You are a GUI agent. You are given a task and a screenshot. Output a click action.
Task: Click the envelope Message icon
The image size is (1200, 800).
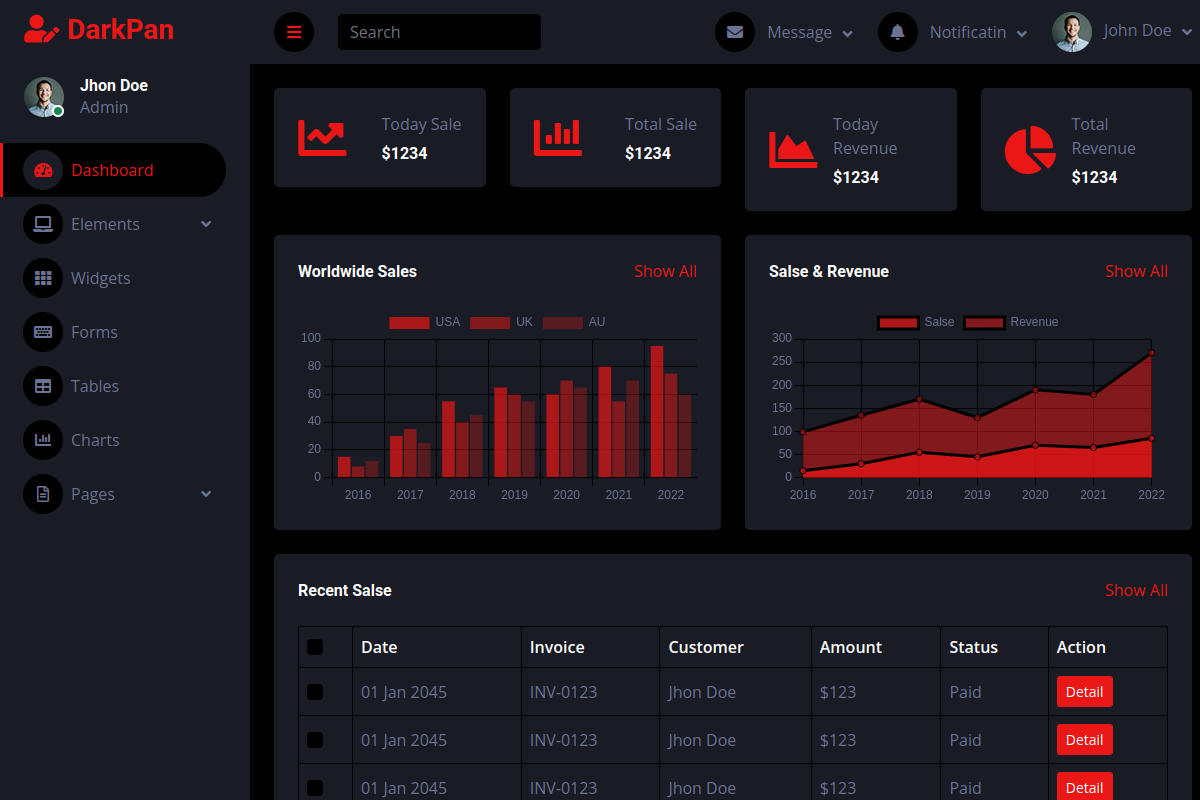[735, 32]
